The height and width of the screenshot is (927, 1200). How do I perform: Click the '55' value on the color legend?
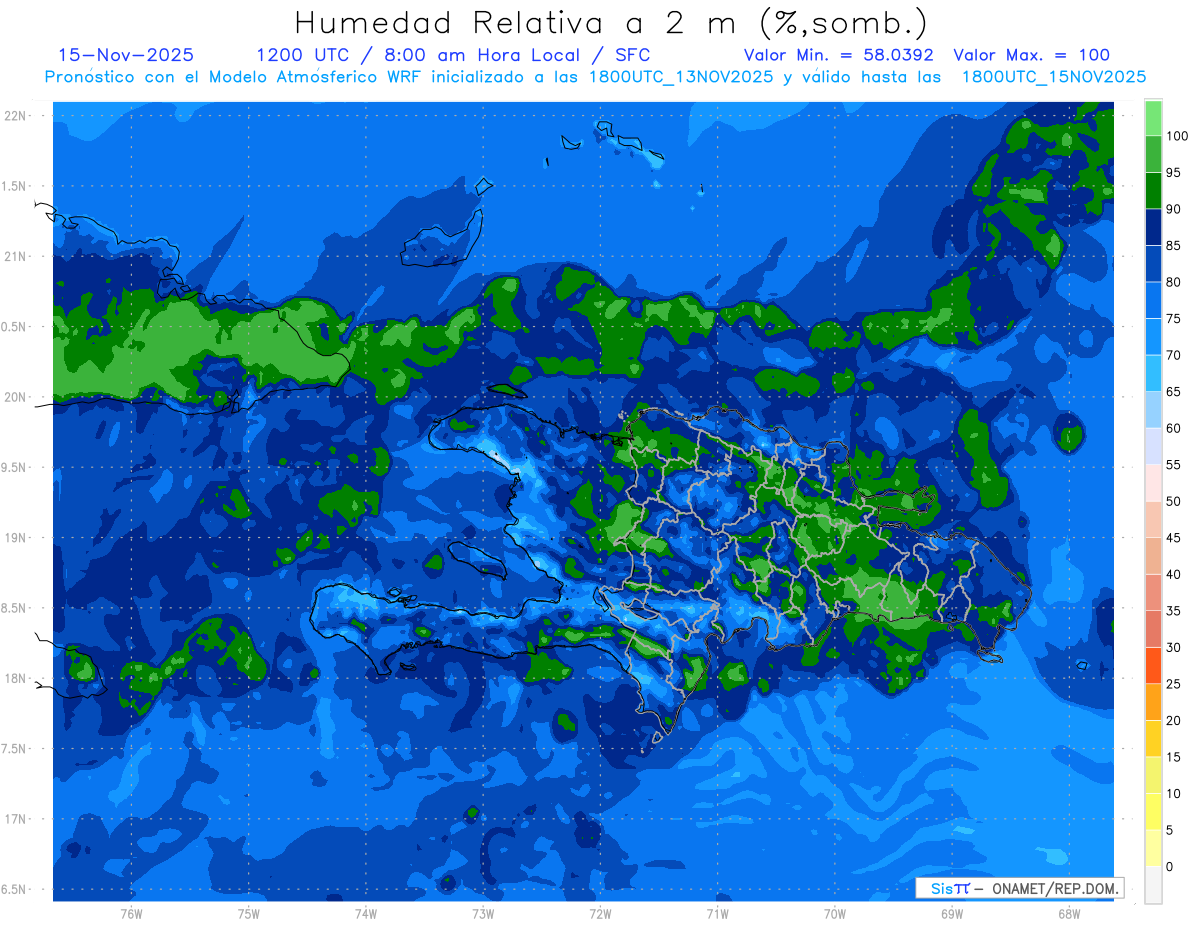click(x=1173, y=465)
